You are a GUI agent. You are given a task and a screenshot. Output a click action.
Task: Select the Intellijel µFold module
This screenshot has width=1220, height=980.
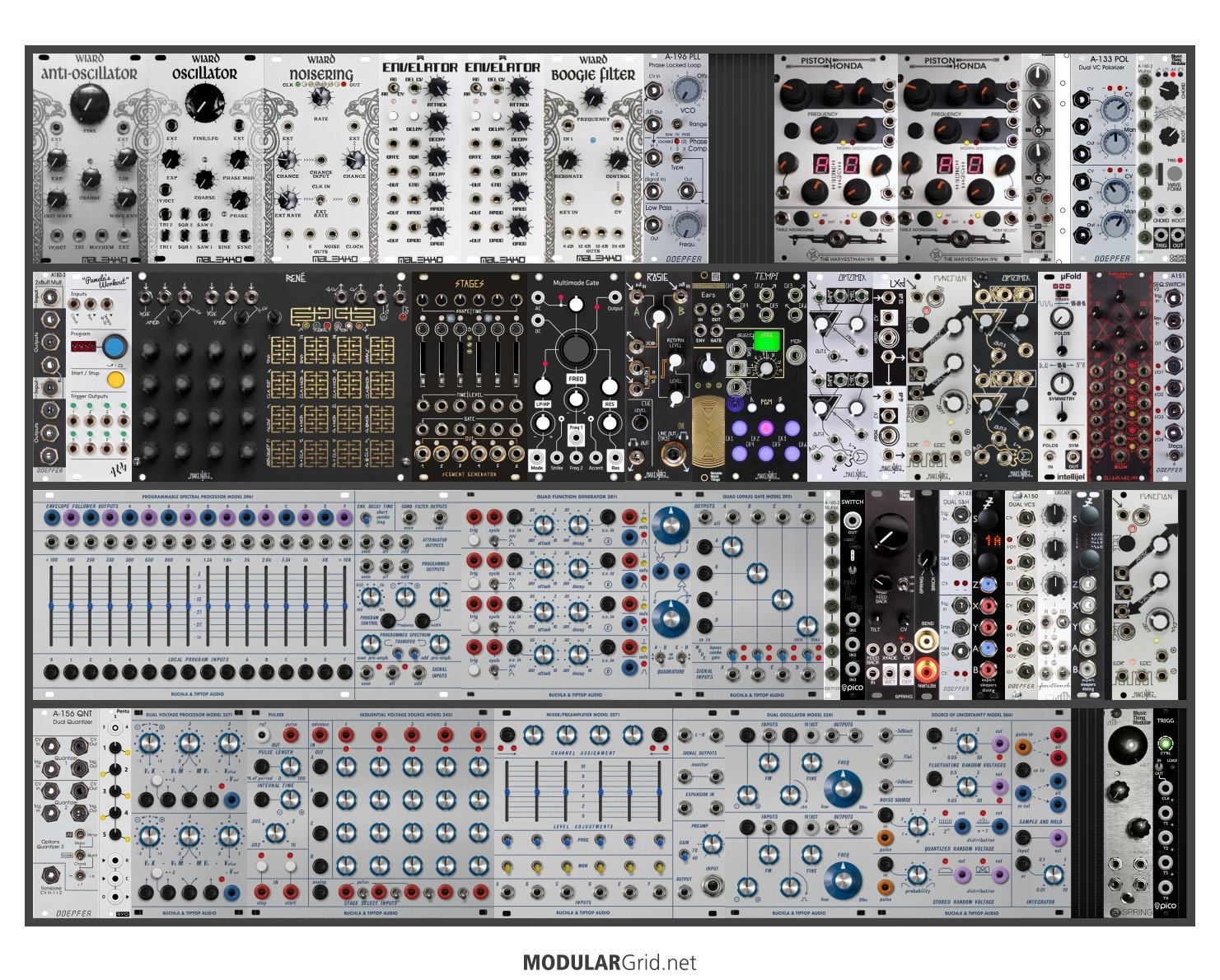tap(1063, 376)
